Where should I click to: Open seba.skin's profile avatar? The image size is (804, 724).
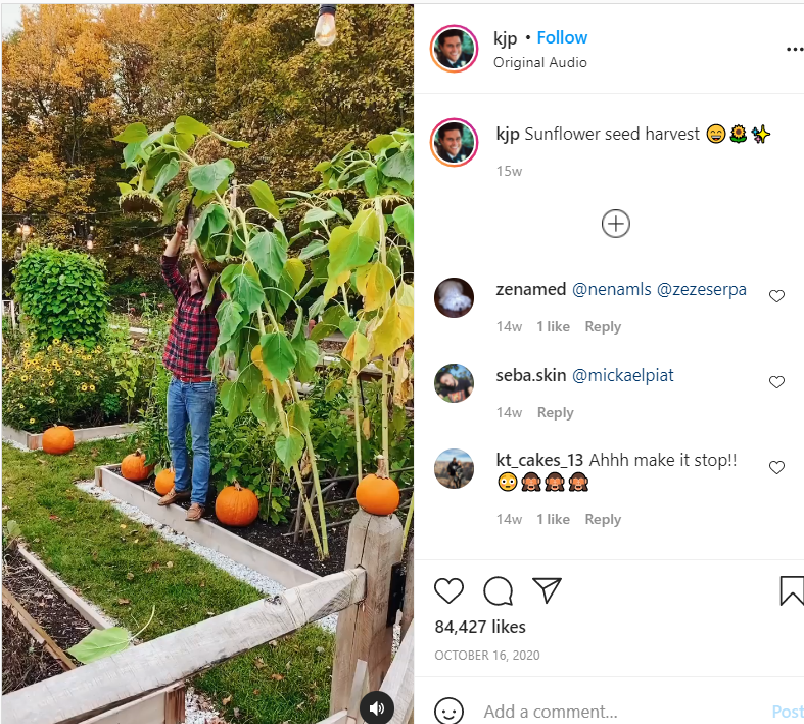[x=455, y=383]
